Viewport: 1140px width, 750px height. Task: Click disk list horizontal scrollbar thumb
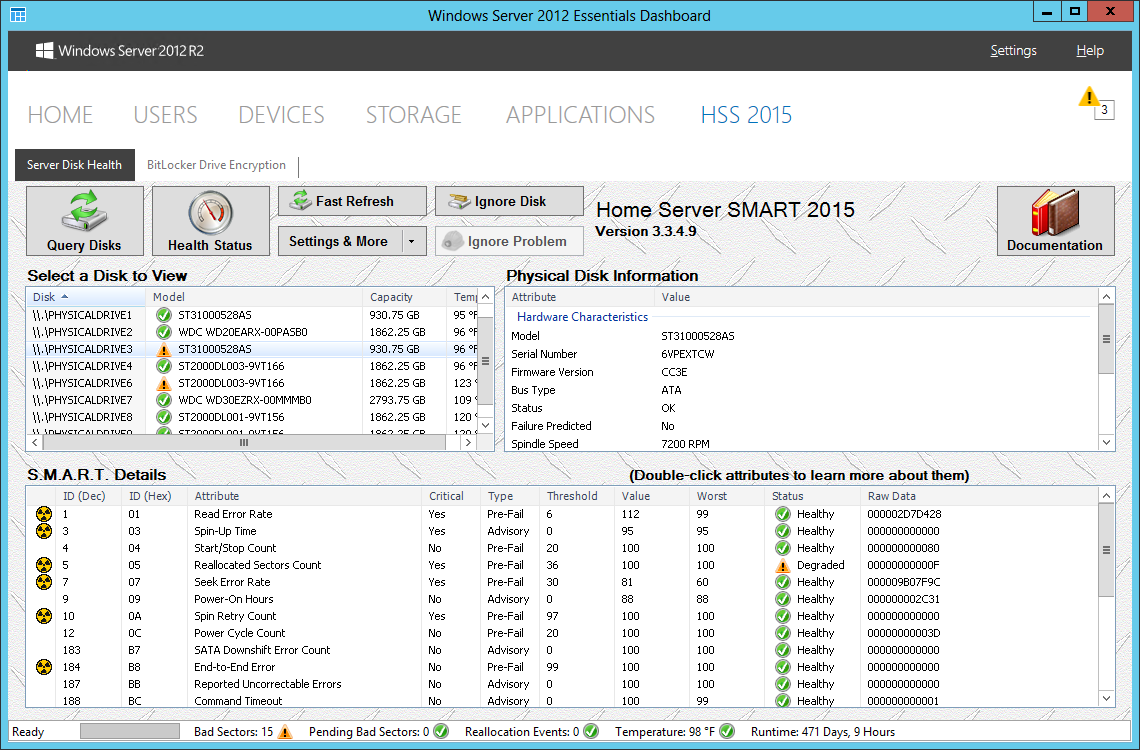tap(244, 442)
